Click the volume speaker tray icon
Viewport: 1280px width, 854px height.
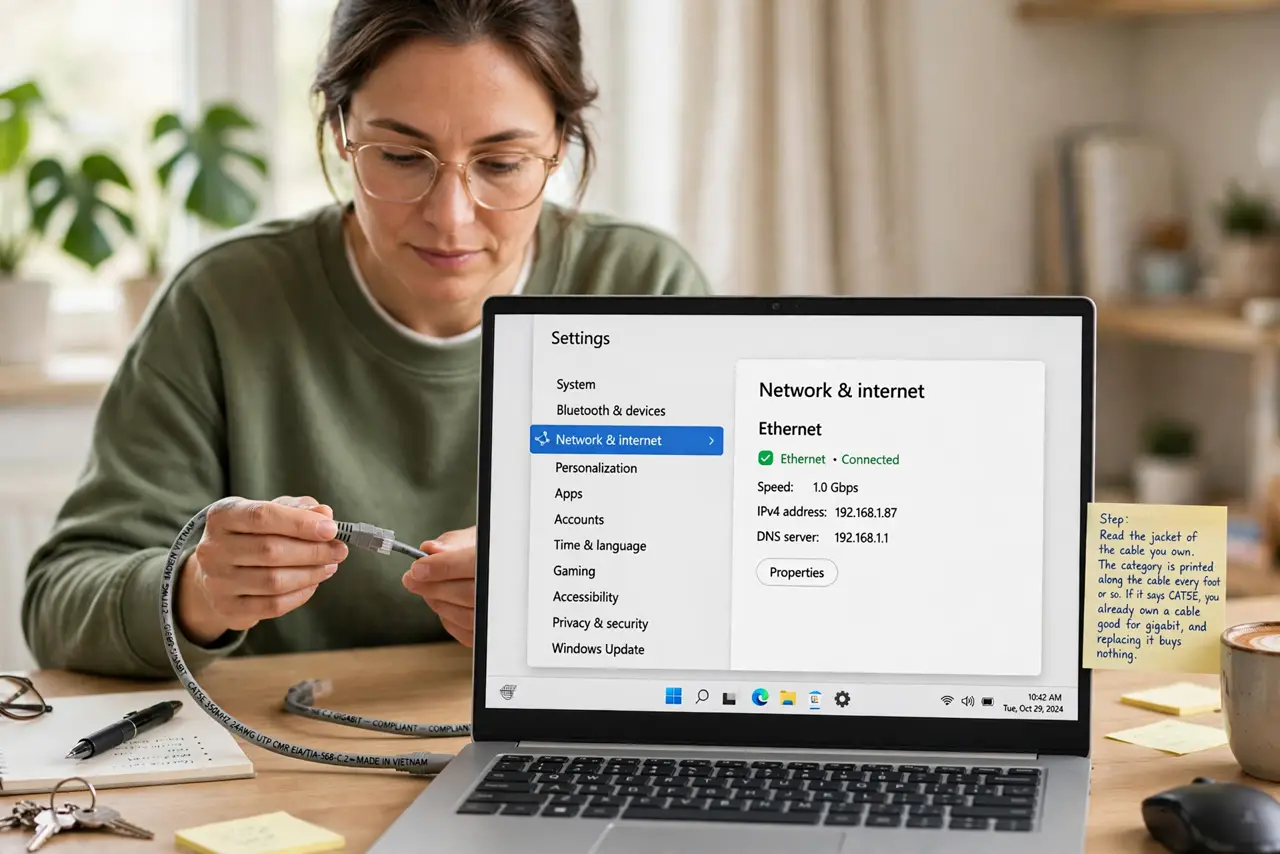click(x=967, y=701)
